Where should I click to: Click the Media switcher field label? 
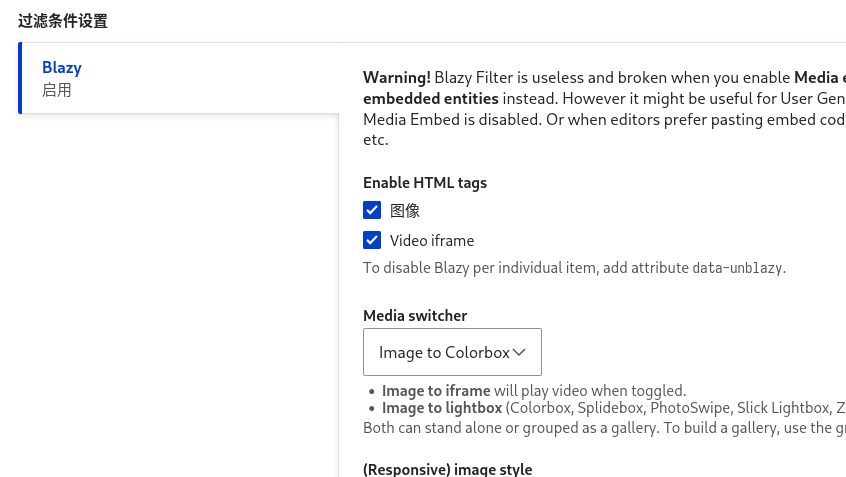(415, 316)
